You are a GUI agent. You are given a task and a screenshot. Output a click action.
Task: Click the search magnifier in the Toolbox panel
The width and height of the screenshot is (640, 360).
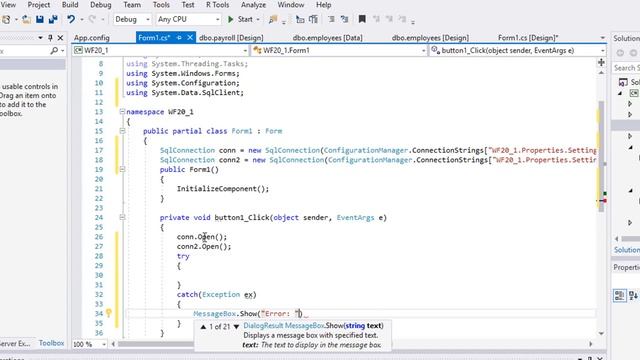point(54,51)
